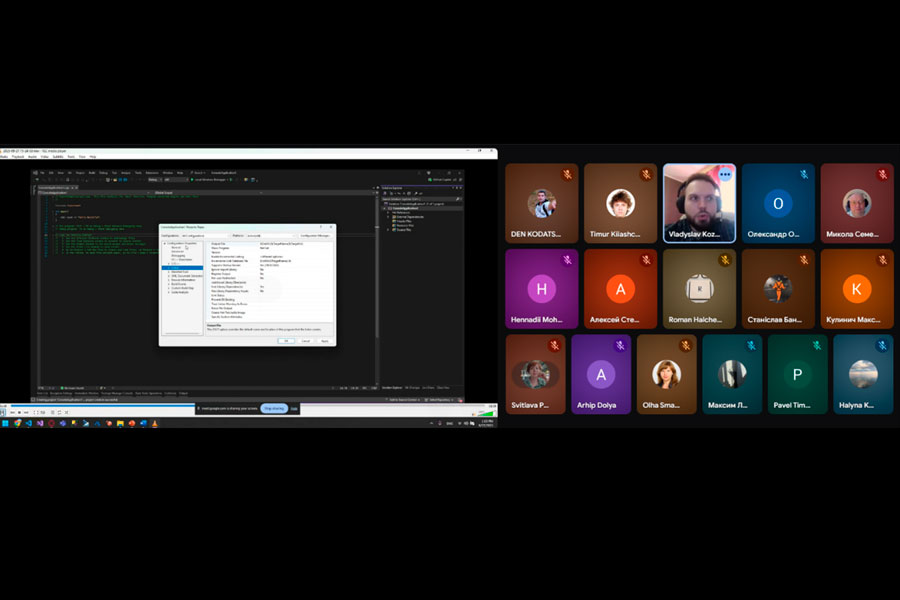
Task: Select Vladyslav Koz... video tile
Action: click(699, 203)
